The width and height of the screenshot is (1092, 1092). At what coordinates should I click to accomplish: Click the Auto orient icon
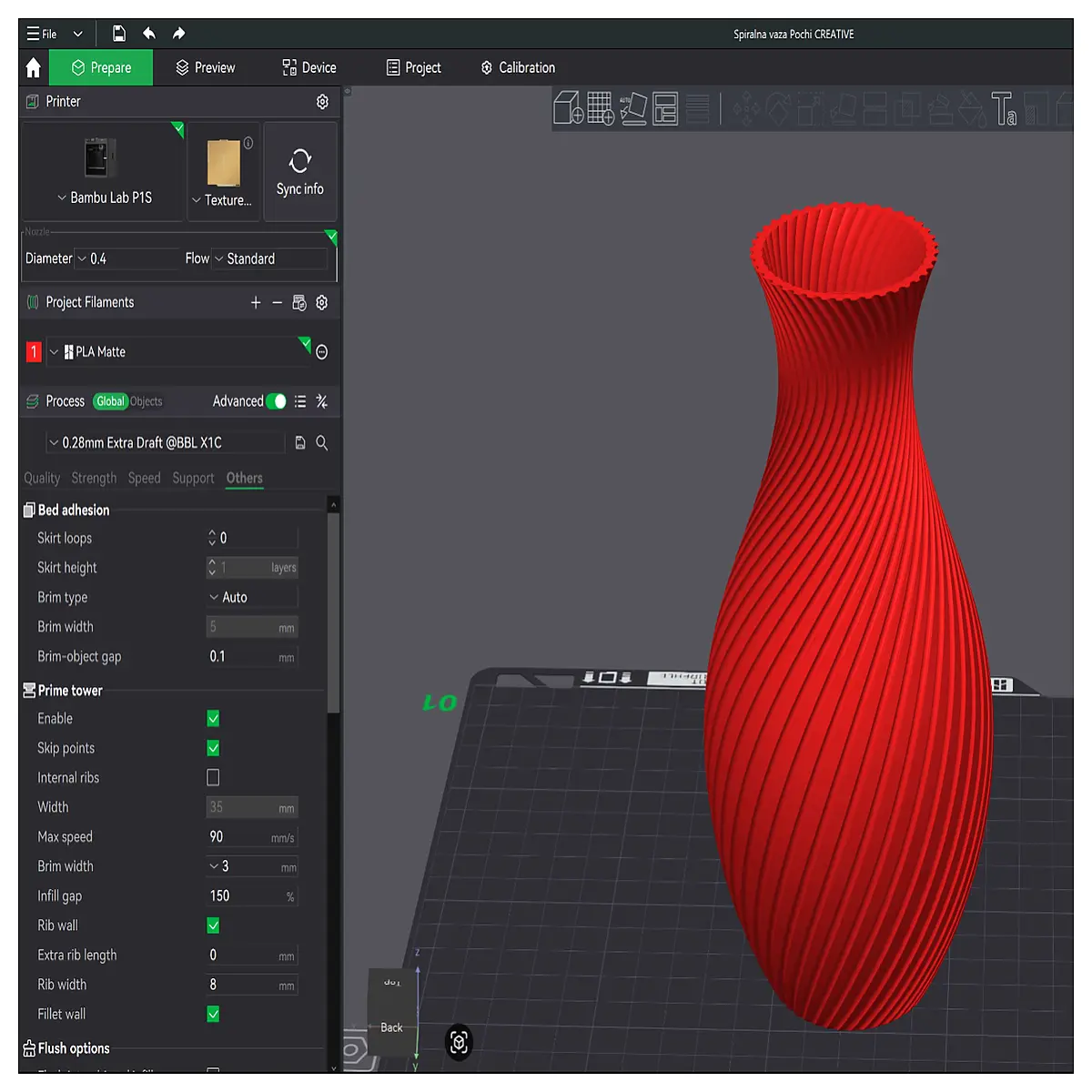[633, 108]
